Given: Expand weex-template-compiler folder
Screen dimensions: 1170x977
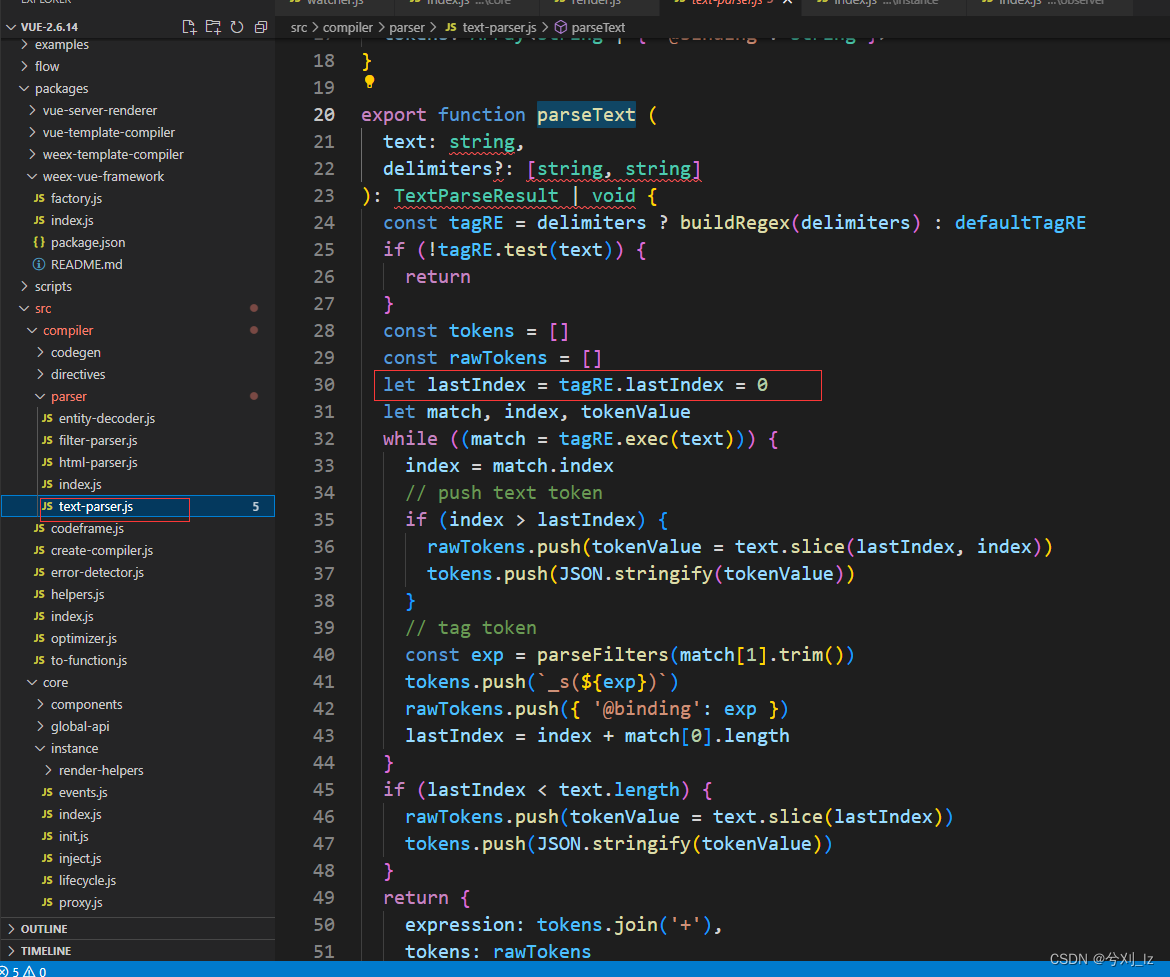Looking at the screenshot, I should (32, 154).
